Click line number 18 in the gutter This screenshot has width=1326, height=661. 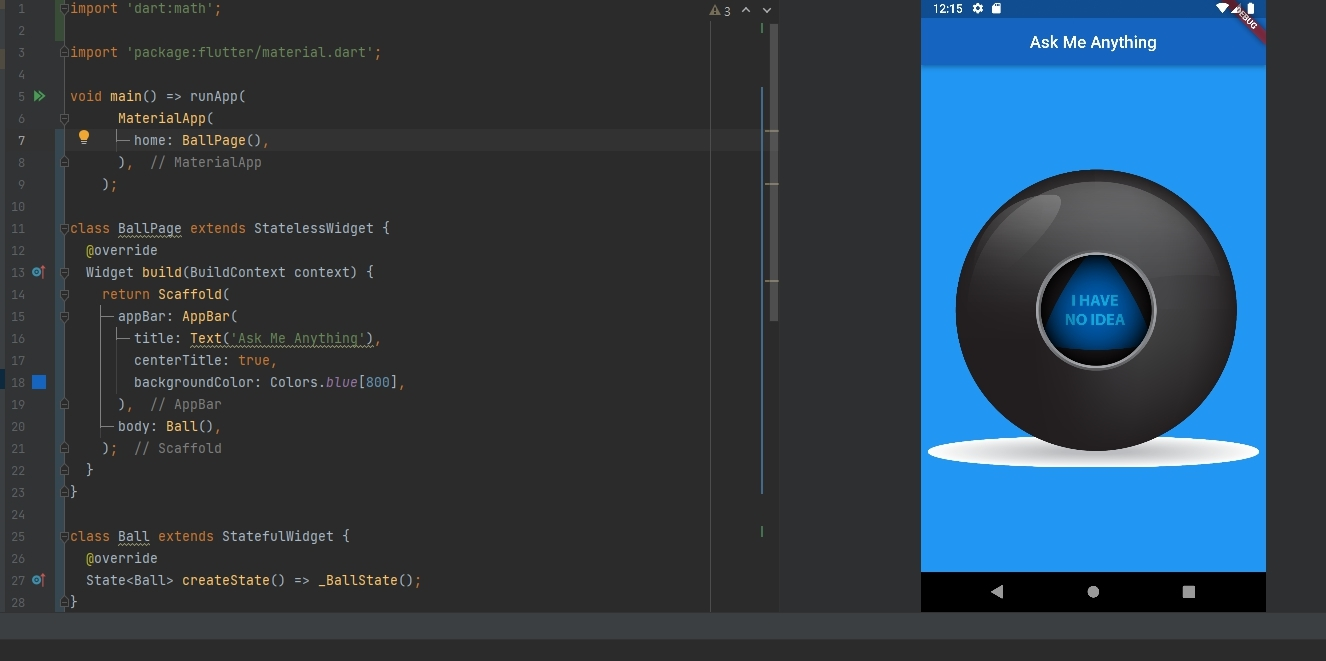pos(19,382)
